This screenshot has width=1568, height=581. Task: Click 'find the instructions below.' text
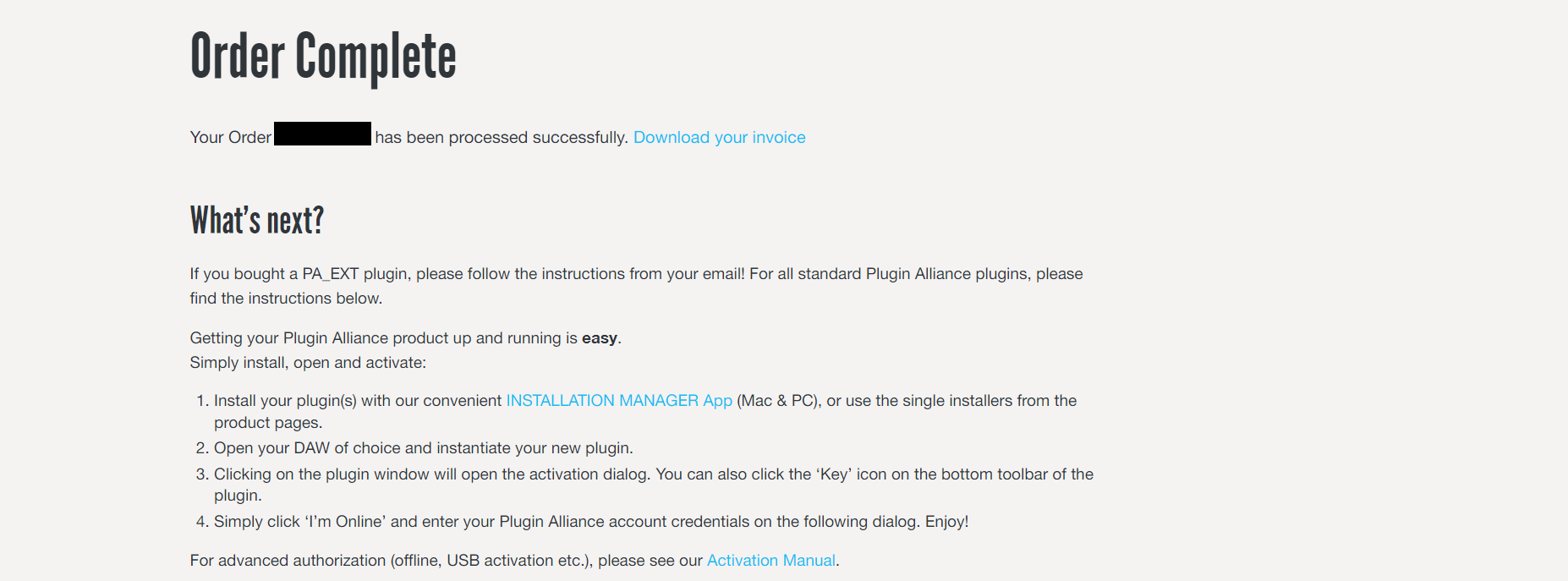click(x=286, y=299)
